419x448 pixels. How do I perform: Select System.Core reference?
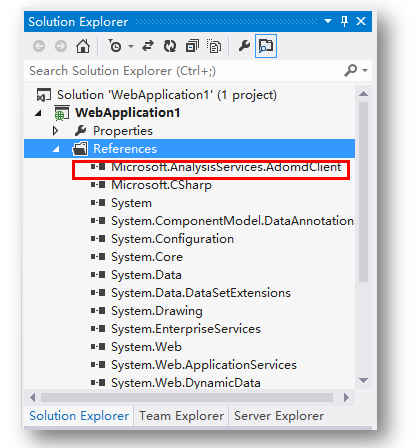click(147, 257)
